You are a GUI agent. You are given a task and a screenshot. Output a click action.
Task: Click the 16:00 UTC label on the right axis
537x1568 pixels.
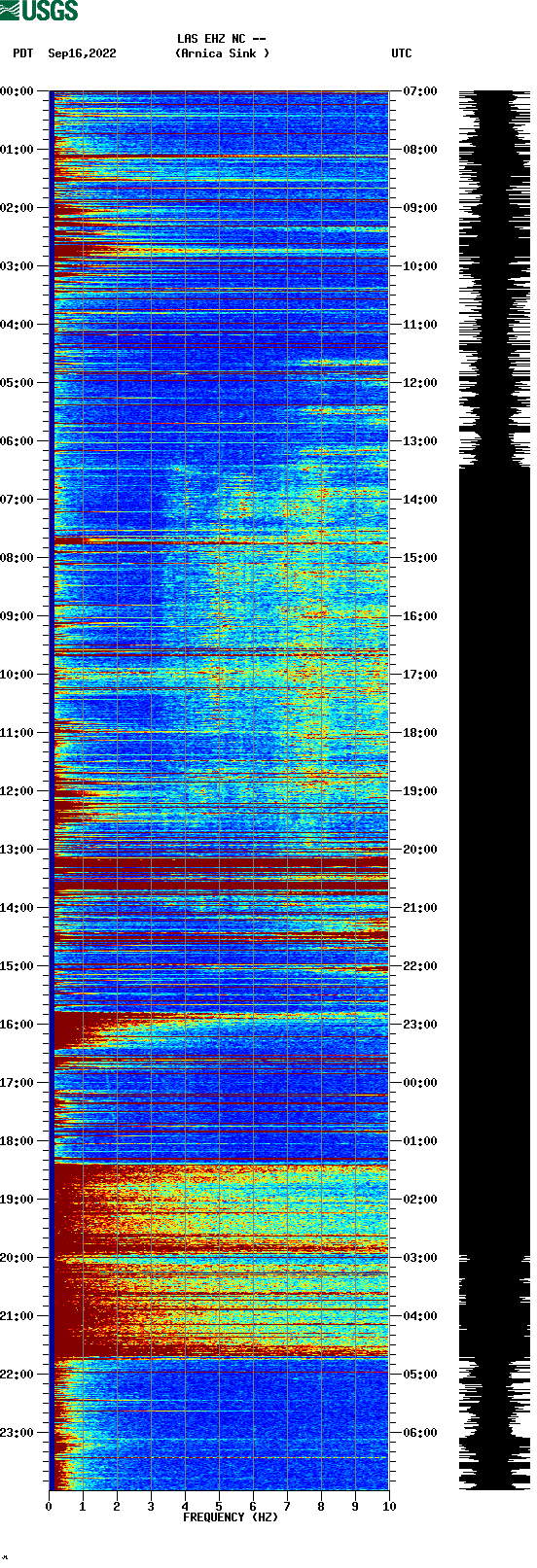pos(420,616)
